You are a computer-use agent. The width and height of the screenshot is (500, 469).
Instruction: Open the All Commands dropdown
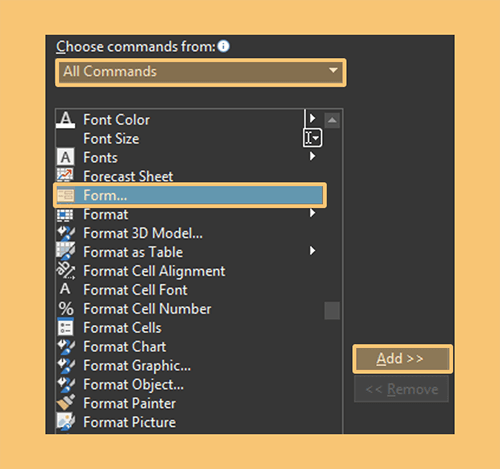click(201, 73)
